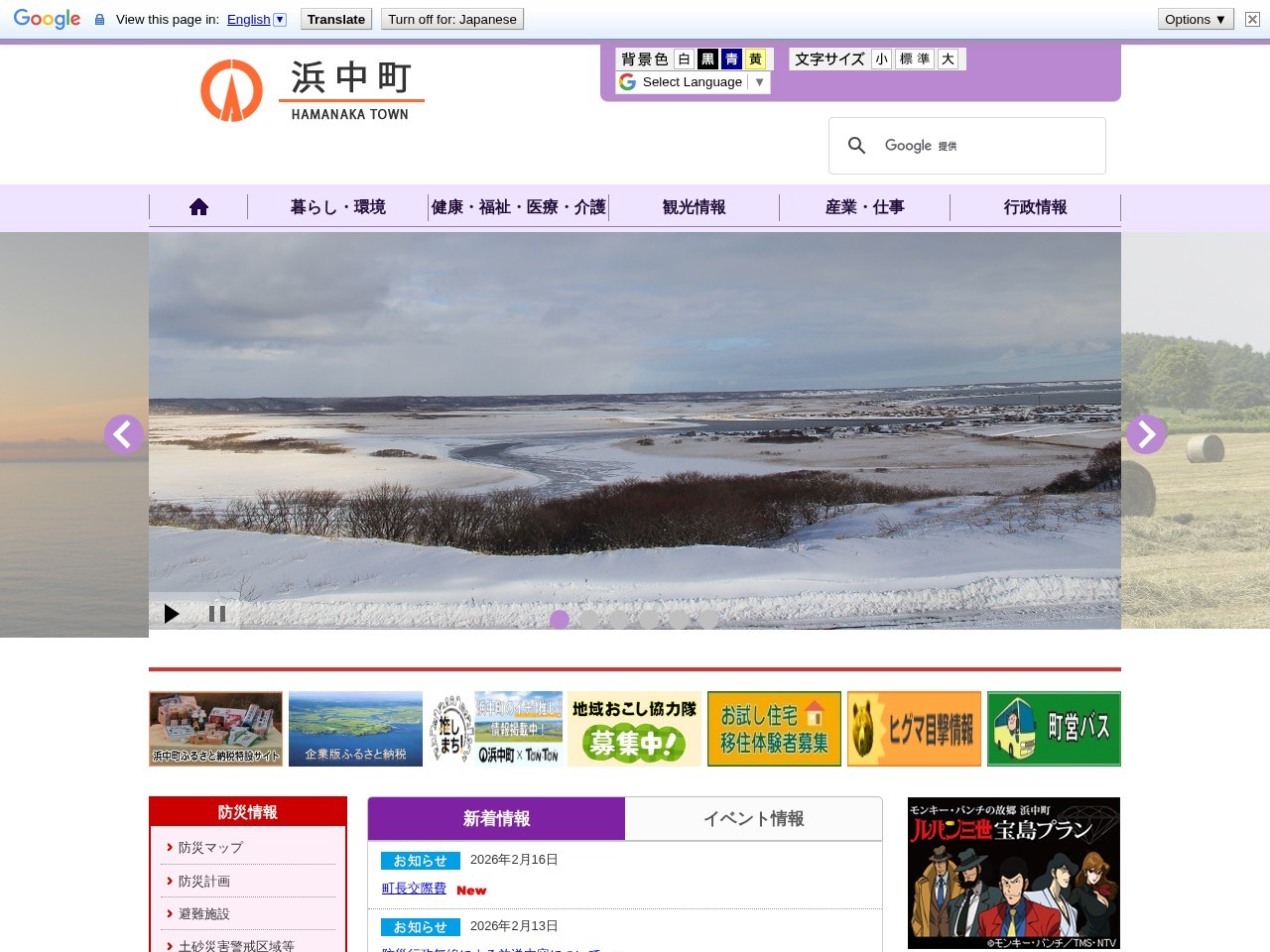Switch to 新着情報 tab
The width and height of the screenshot is (1270, 952).
pyautogui.click(x=496, y=819)
